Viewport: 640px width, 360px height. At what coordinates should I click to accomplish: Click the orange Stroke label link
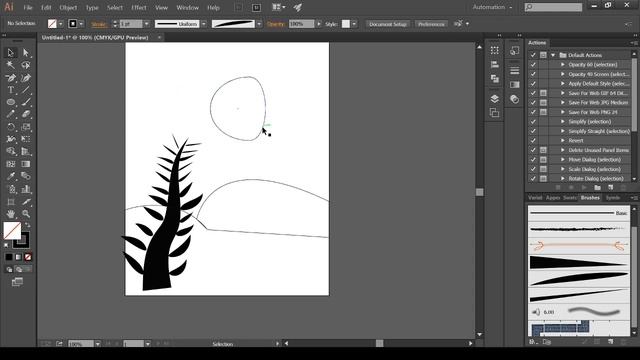coord(99,24)
